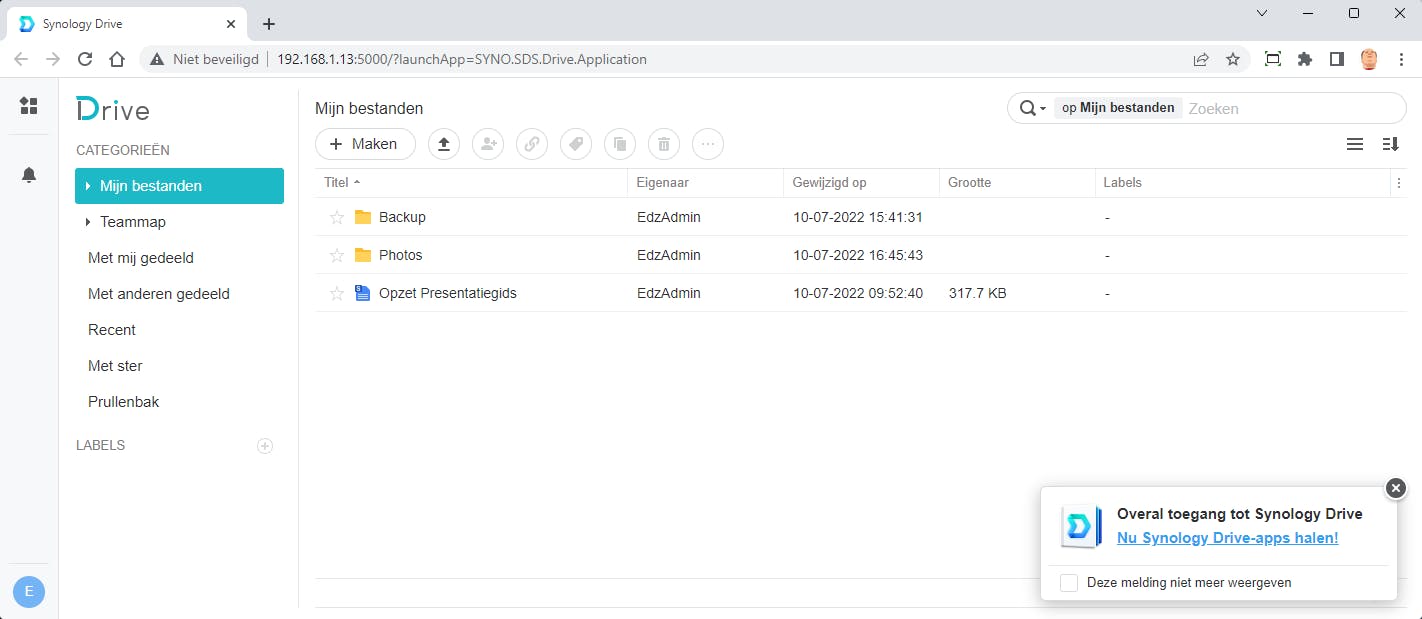This screenshot has width=1422, height=619.
Task: Open browser extensions puzzle icon
Action: click(x=1305, y=59)
